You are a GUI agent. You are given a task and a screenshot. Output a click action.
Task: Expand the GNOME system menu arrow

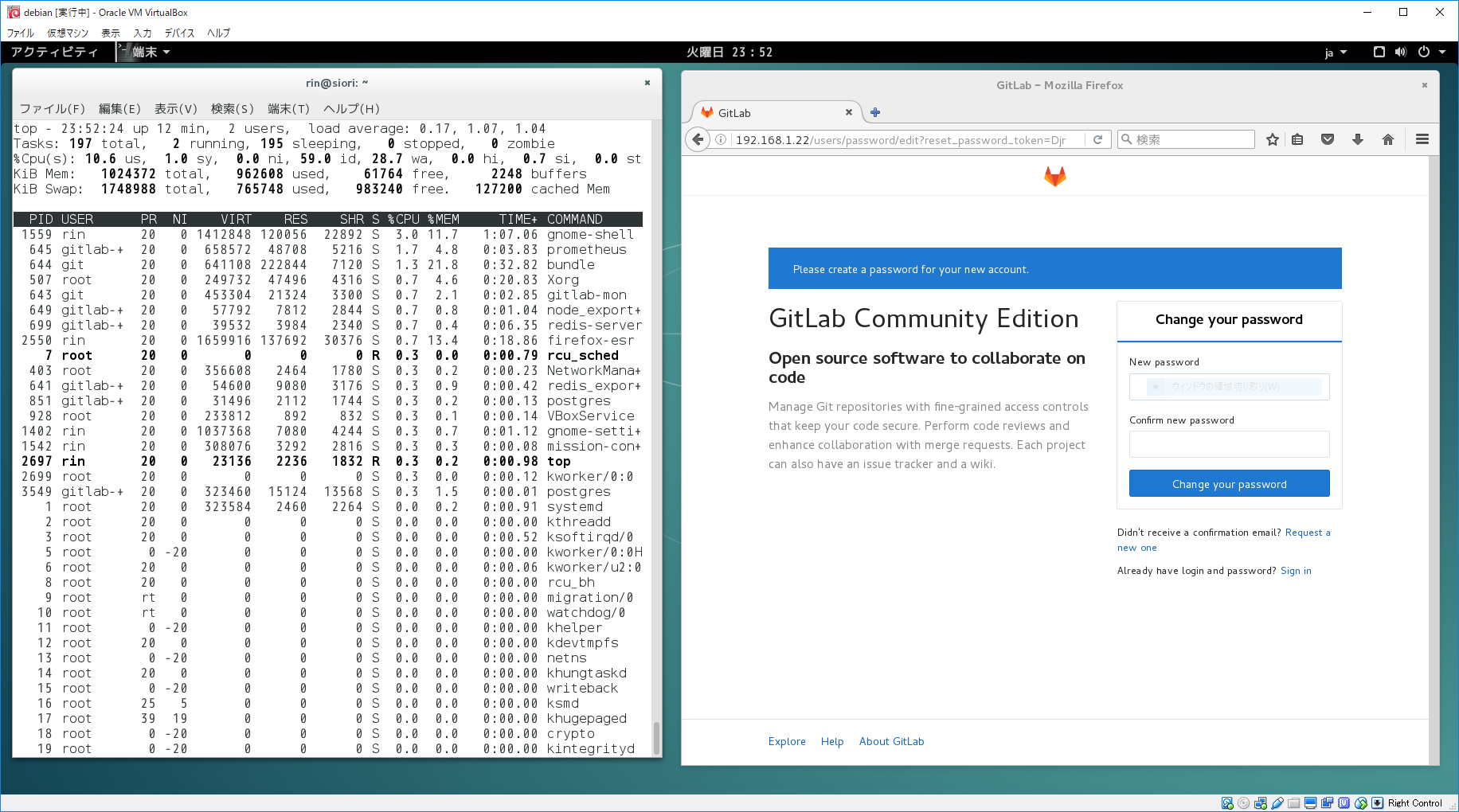pyautogui.click(x=1442, y=53)
